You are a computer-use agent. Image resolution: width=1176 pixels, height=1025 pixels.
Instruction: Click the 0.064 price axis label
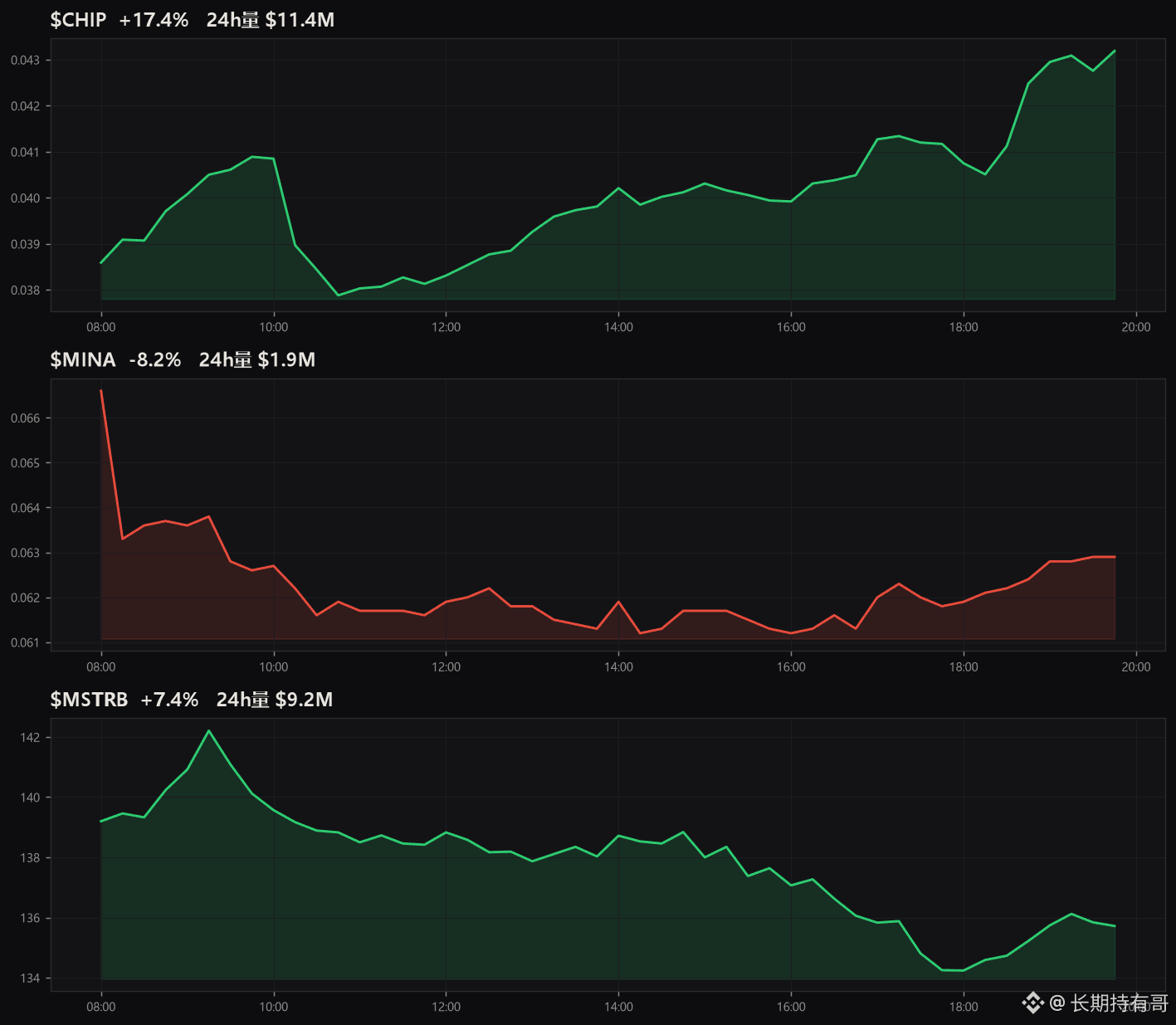[x=25, y=508]
